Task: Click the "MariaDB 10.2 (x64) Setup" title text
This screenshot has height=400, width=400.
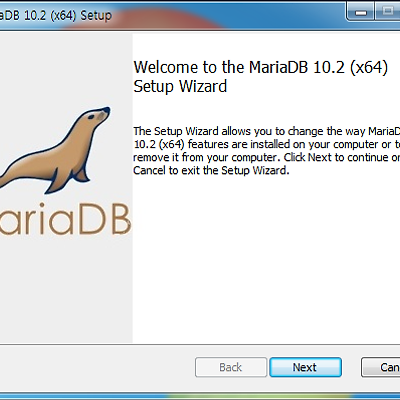Action: 55,16
